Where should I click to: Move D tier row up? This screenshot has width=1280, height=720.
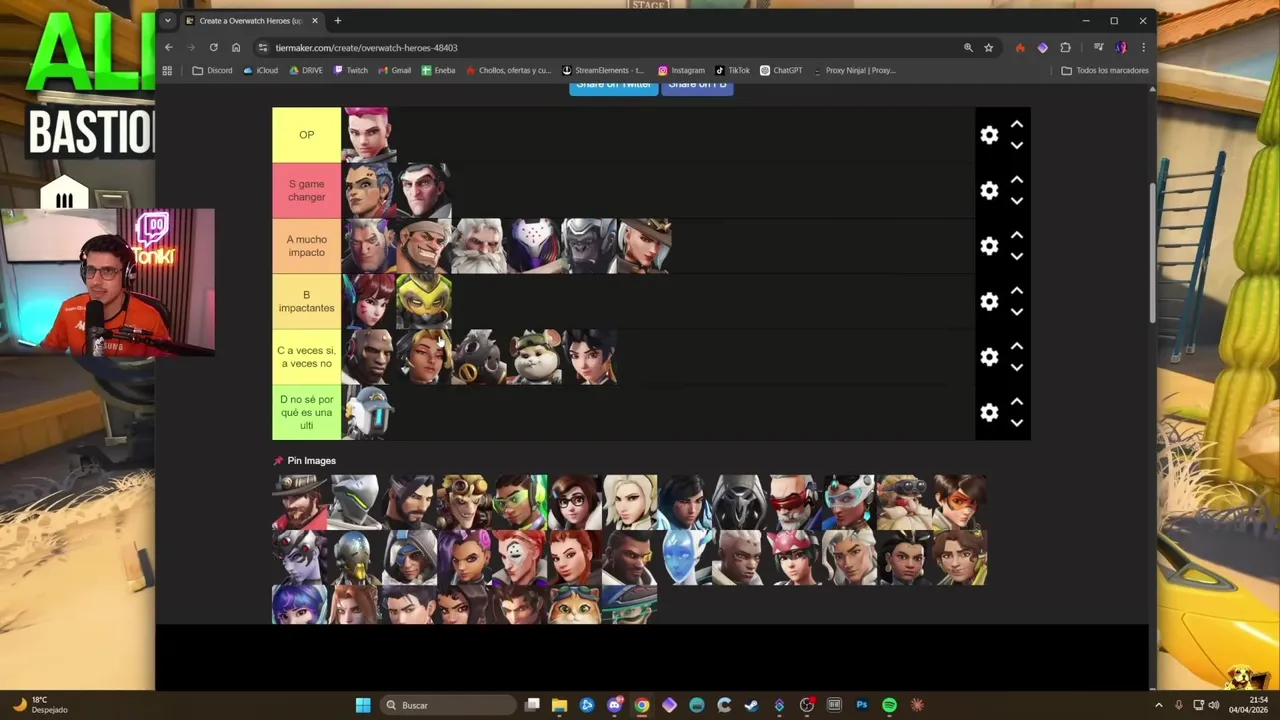click(x=1016, y=402)
